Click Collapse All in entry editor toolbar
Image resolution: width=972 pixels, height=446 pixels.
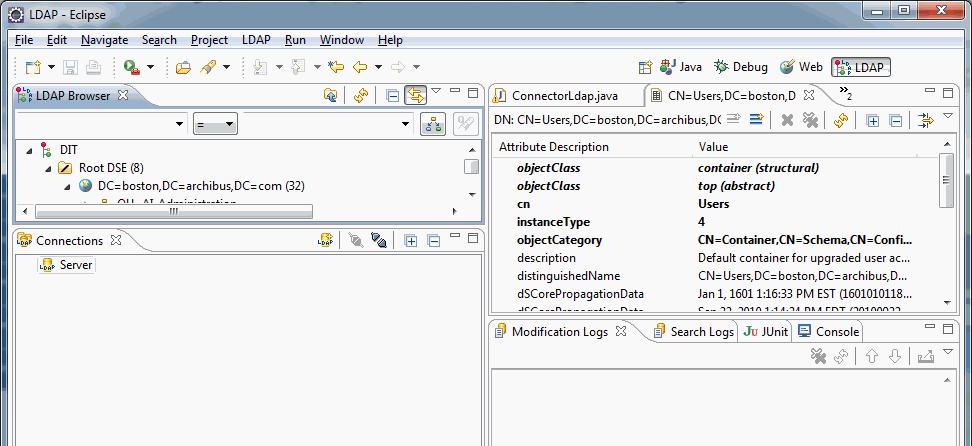tap(896, 120)
